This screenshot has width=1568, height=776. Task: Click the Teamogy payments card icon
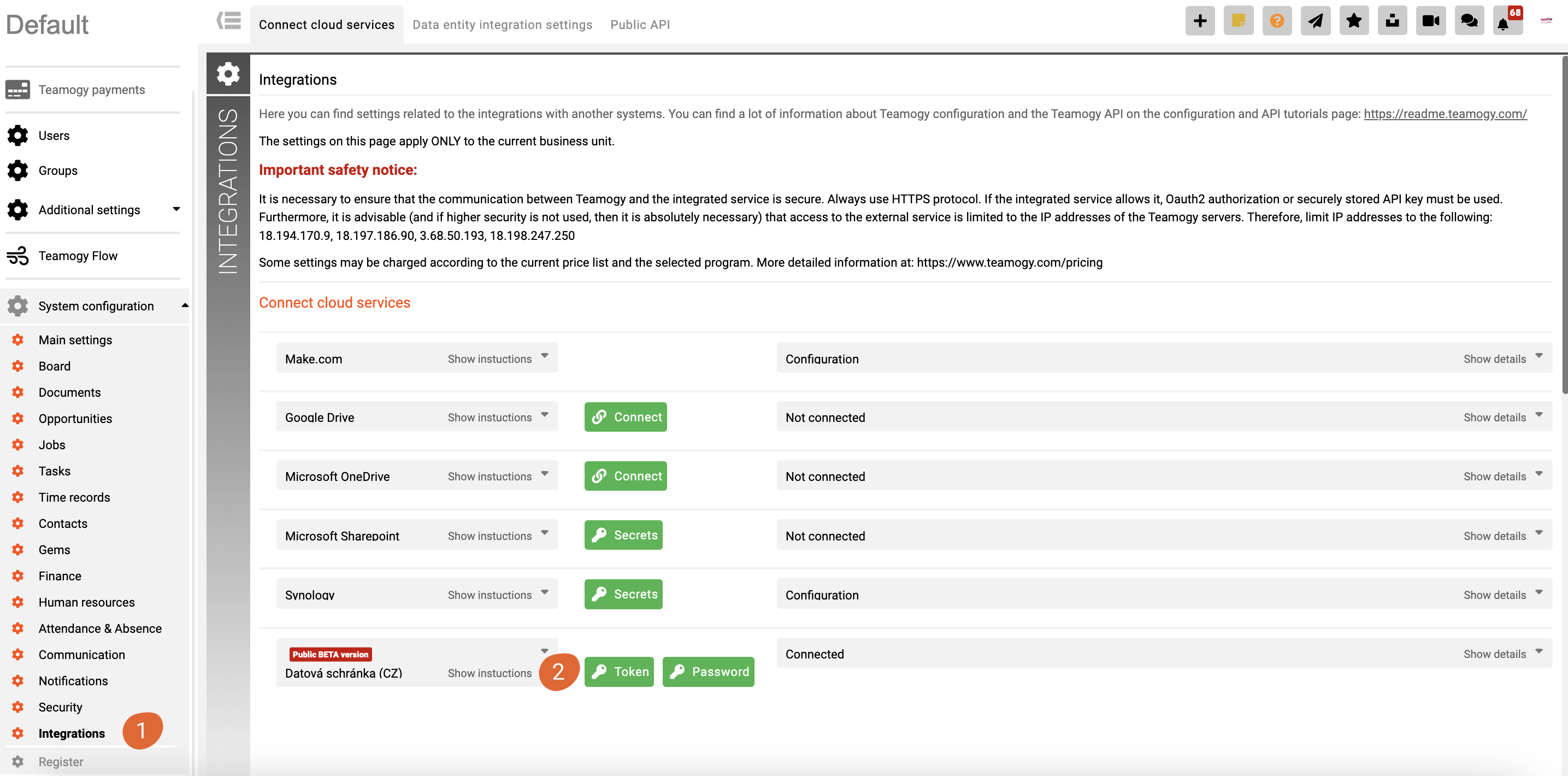[x=17, y=90]
